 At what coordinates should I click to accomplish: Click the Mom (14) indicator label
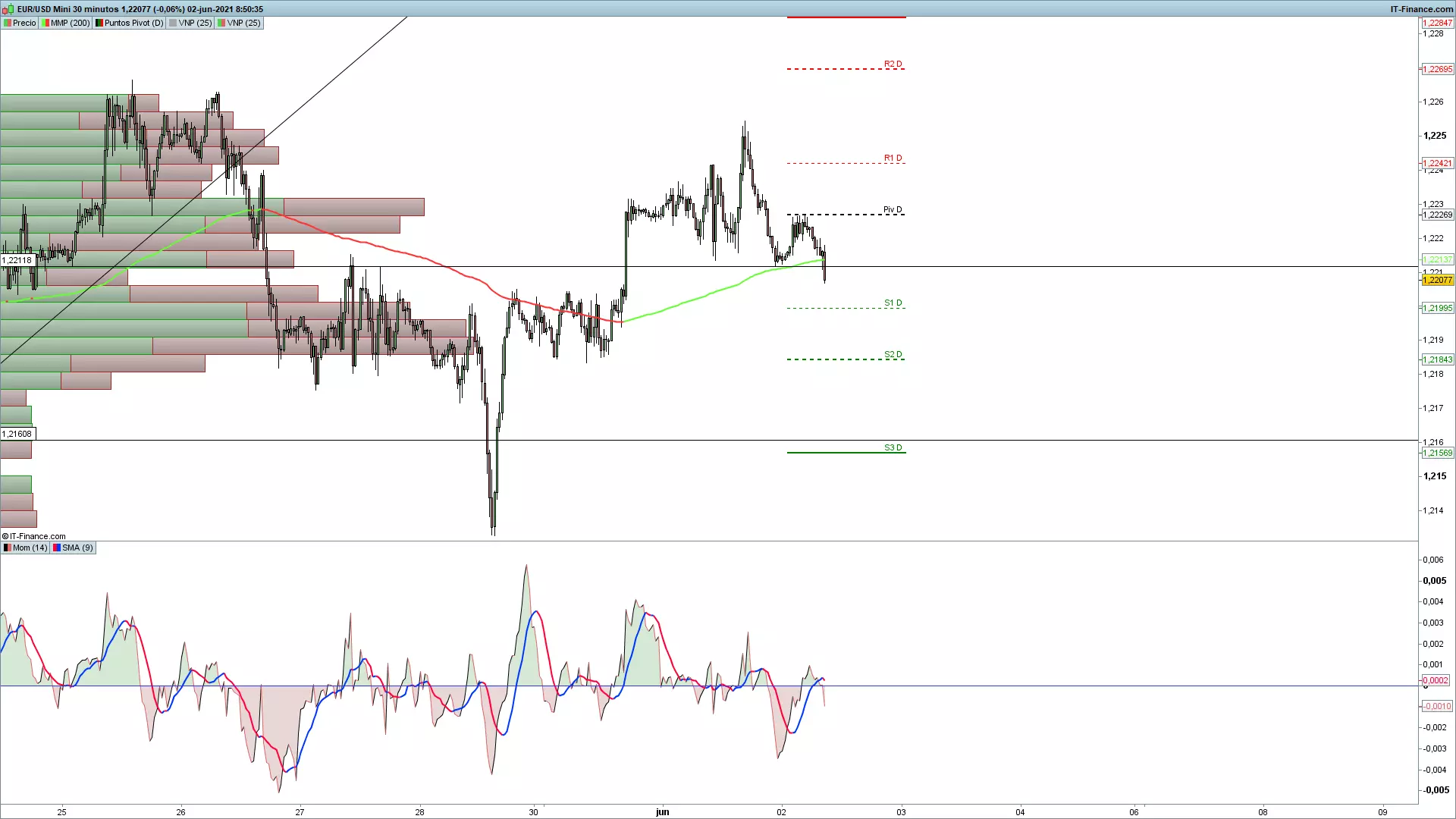click(x=26, y=548)
